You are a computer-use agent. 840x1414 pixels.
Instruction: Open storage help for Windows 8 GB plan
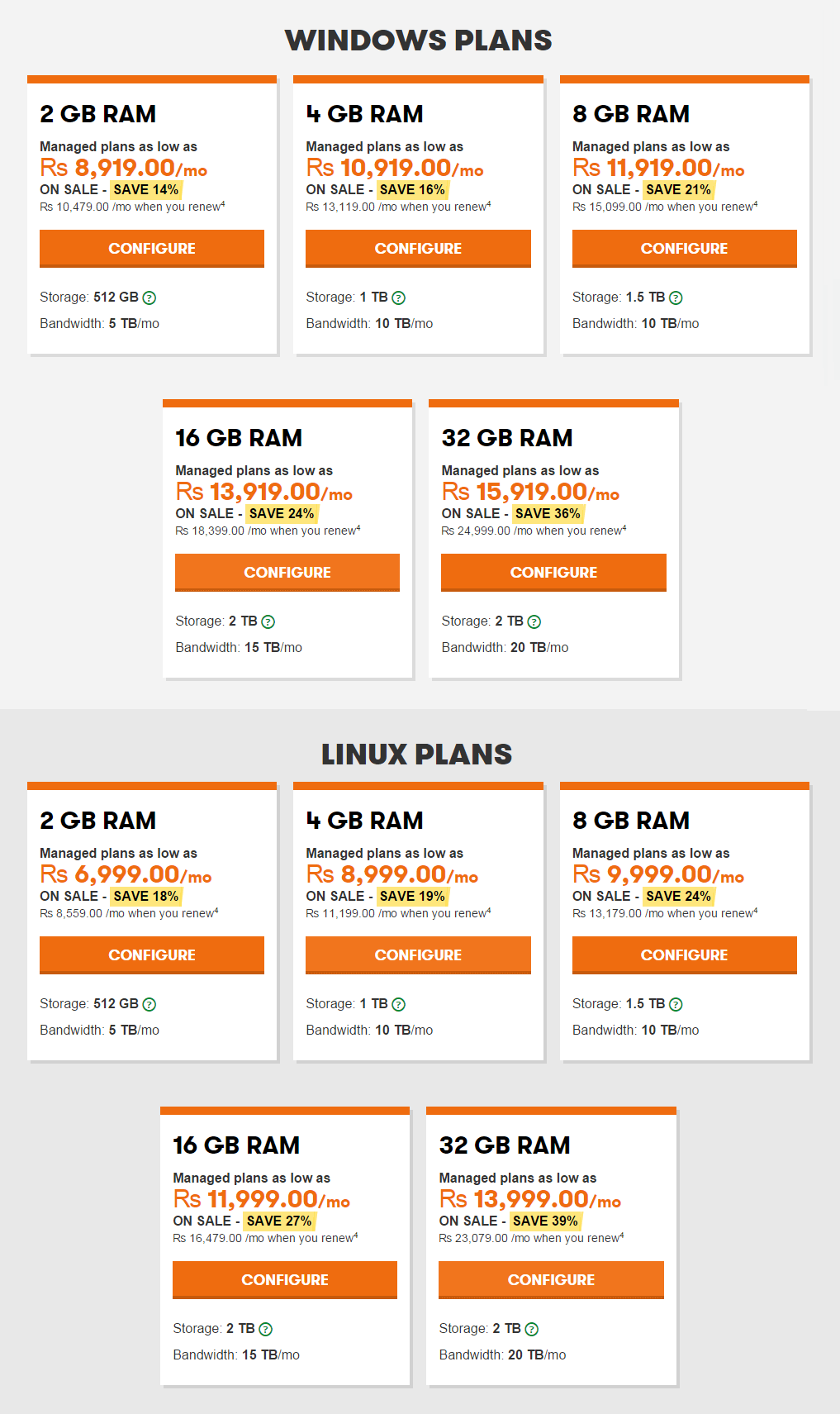pos(676,297)
